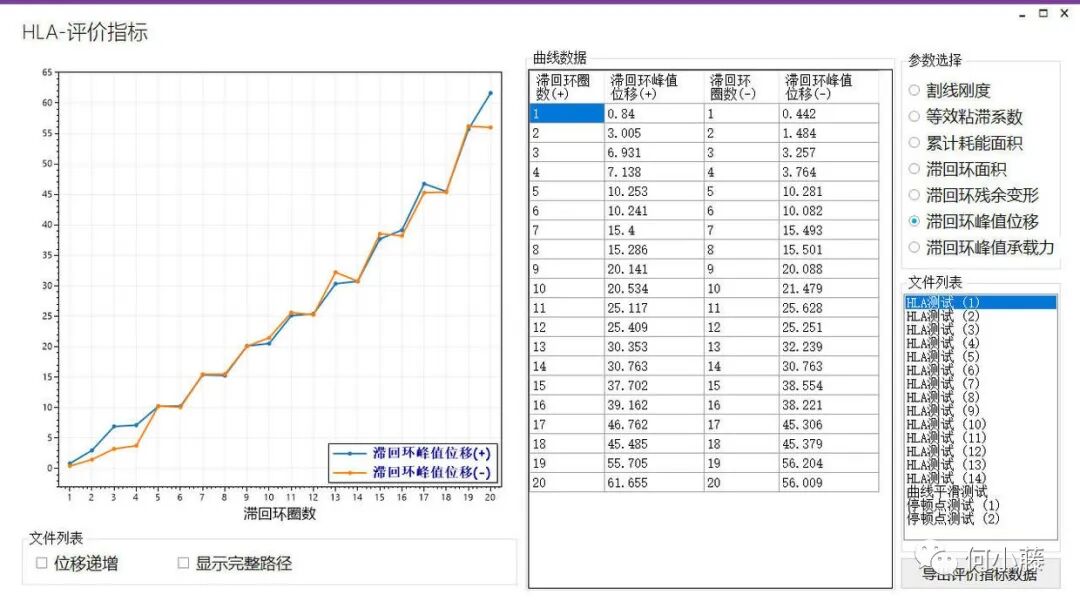
Task: Click 滞回环峰值位移(-) column header
Action: point(829,87)
